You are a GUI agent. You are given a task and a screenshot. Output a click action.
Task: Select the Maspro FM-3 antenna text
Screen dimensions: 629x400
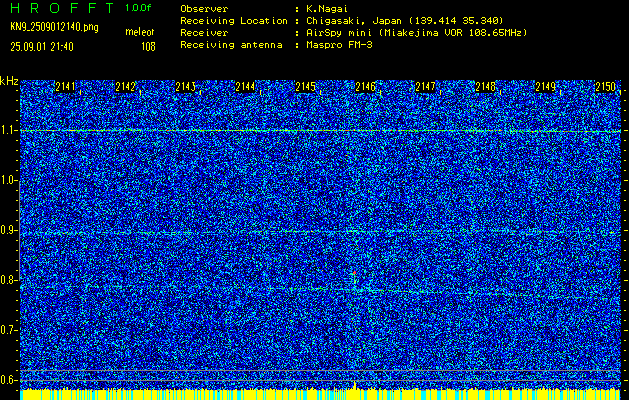coord(339,45)
